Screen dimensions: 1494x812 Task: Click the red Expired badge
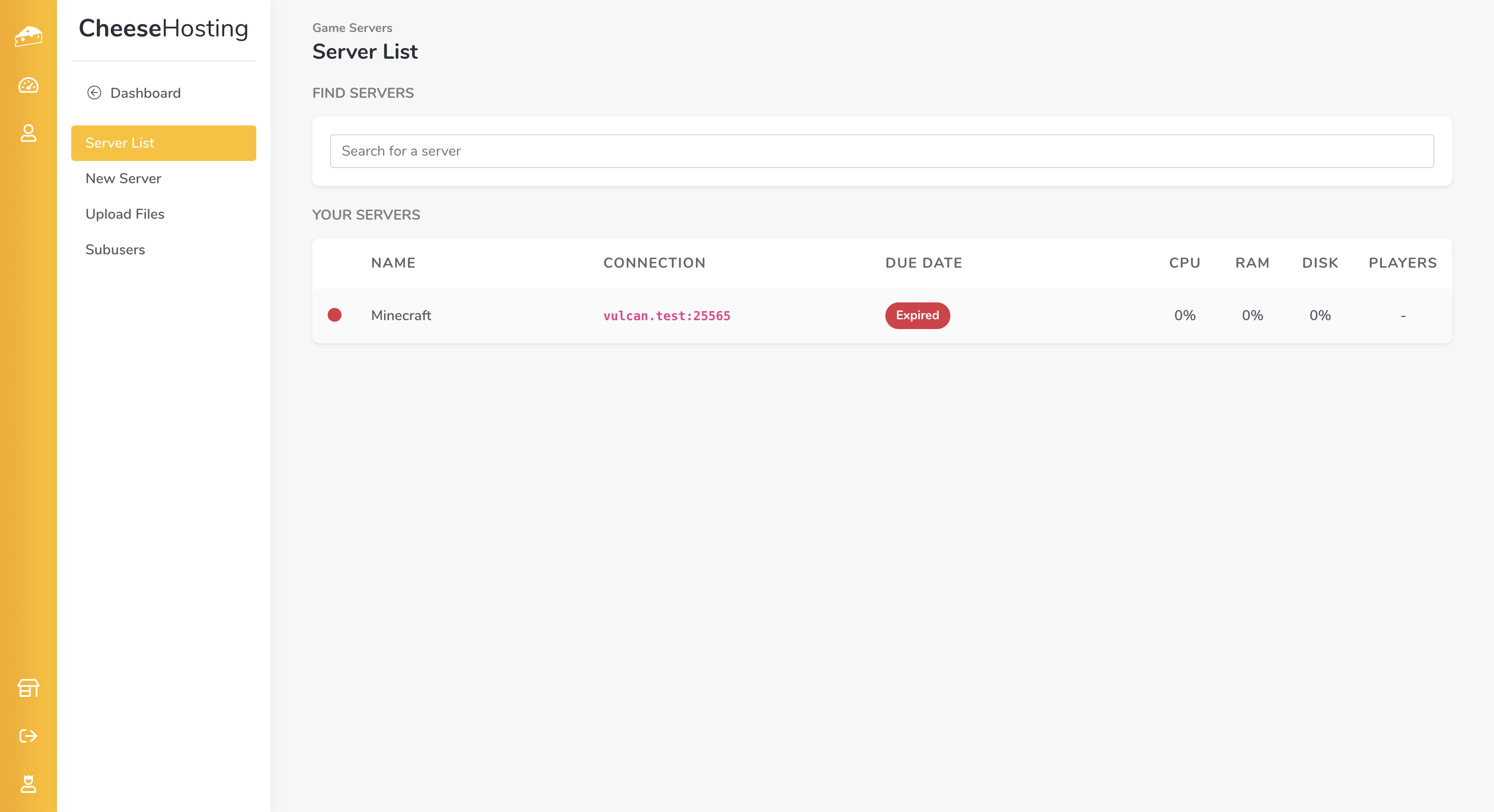[x=917, y=315]
